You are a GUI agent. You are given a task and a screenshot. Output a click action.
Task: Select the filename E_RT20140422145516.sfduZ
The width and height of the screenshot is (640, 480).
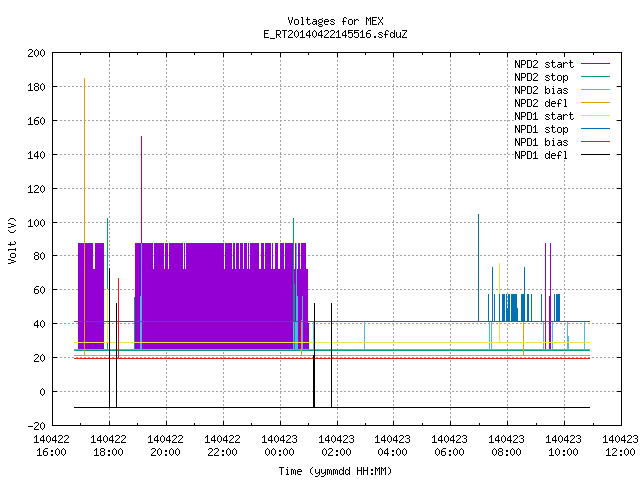pyautogui.click(x=335, y=34)
